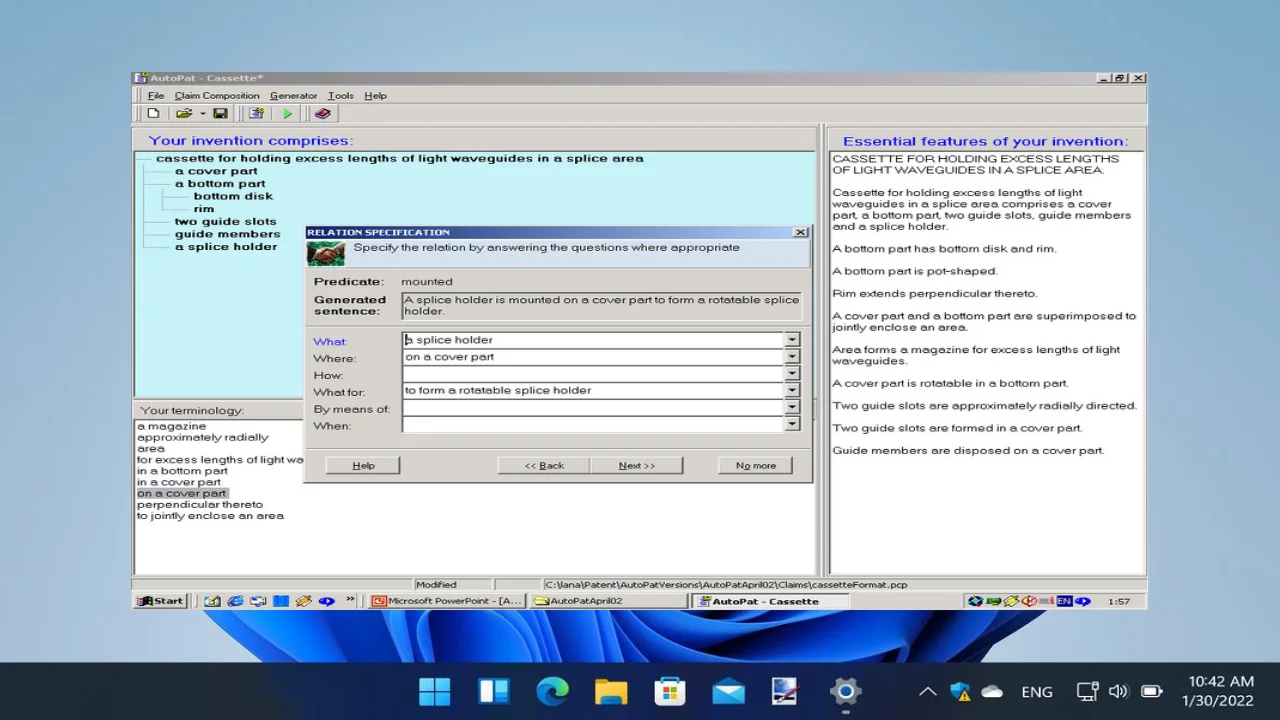Expand the What for dropdown
The height and width of the screenshot is (720, 1280).
(x=792, y=391)
